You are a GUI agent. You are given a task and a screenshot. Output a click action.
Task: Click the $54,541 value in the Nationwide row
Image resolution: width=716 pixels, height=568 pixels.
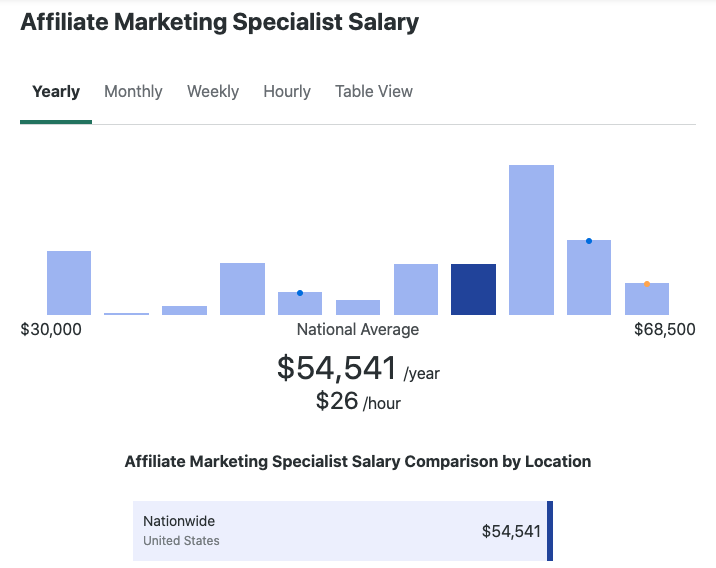511,531
